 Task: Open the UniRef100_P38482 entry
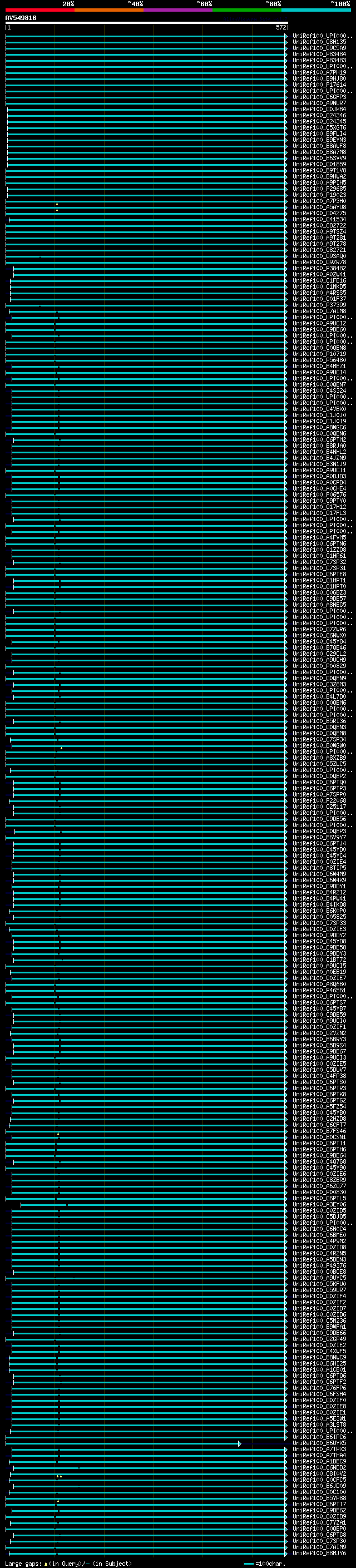(x=319, y=269)
